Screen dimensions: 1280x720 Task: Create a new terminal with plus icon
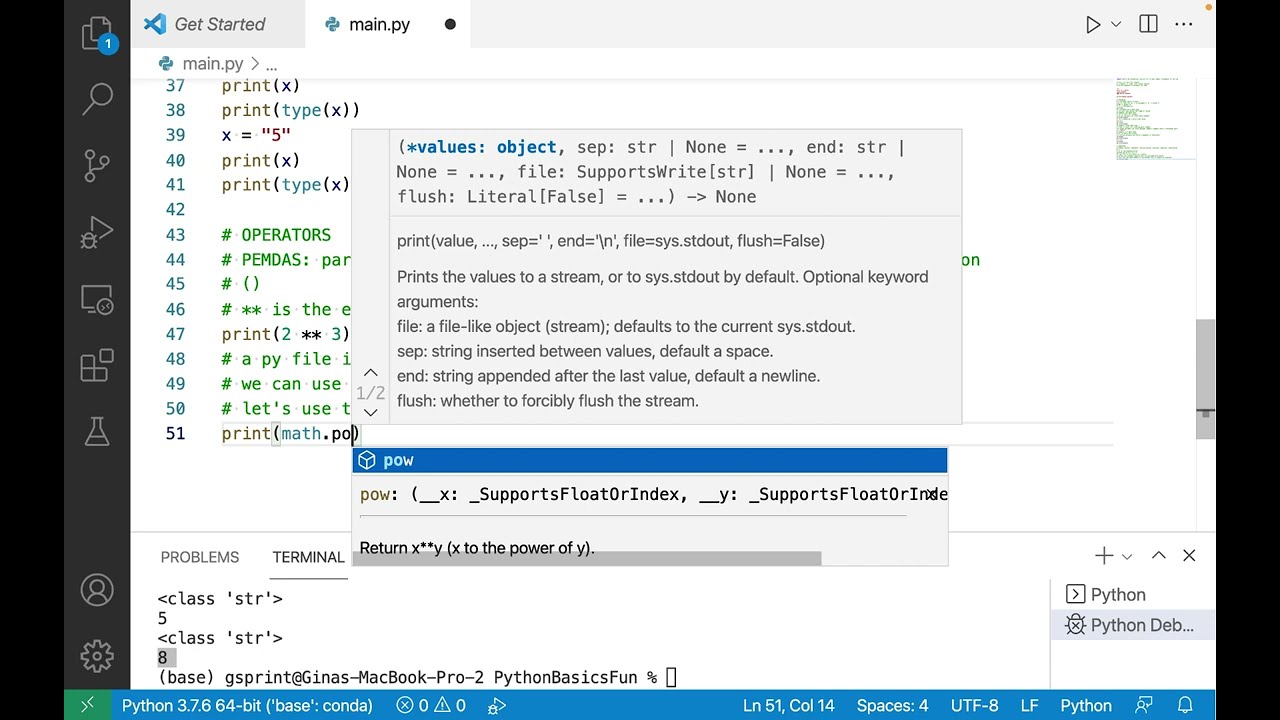(x=1104, y=555)
